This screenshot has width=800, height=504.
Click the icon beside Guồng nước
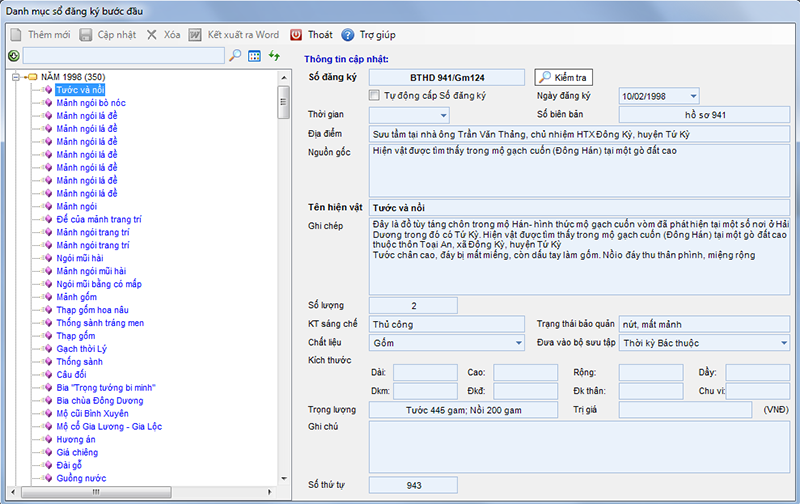coord(48,478)
